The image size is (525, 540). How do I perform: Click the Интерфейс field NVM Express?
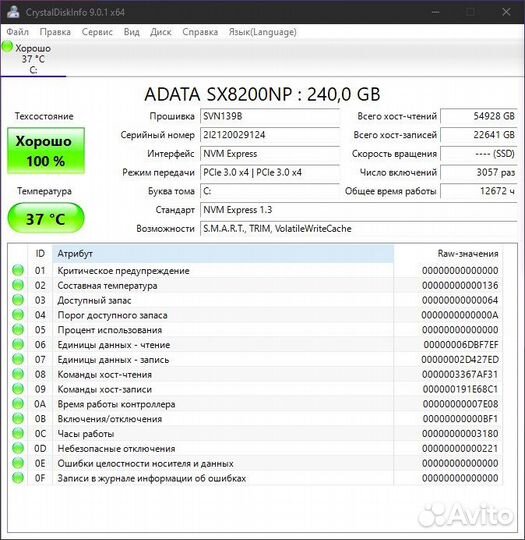tap(270, 154)
